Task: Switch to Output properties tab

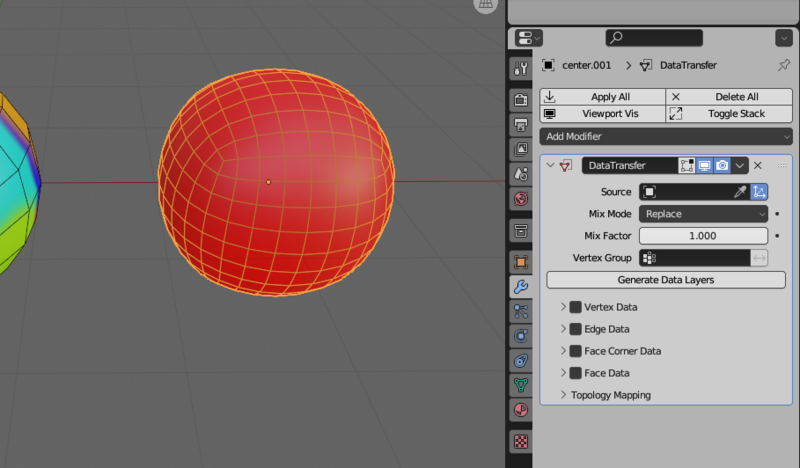Action: click(x=520, y=125)
